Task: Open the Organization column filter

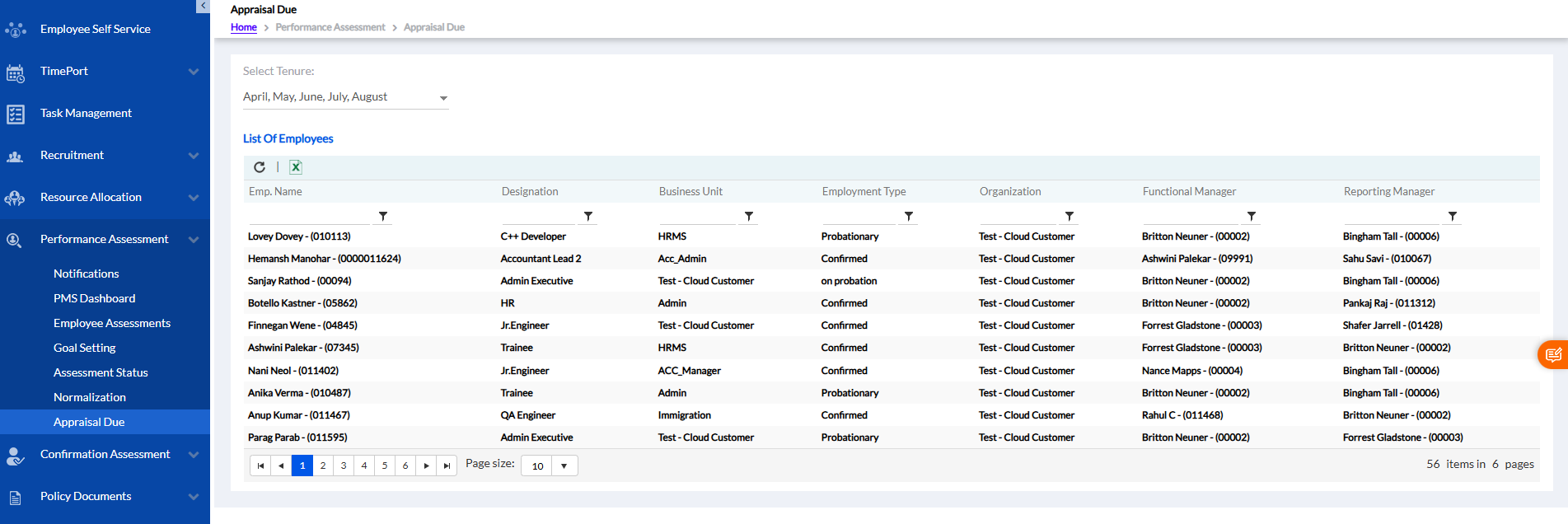Action: pyautogui.click(x=1070, y=216)
